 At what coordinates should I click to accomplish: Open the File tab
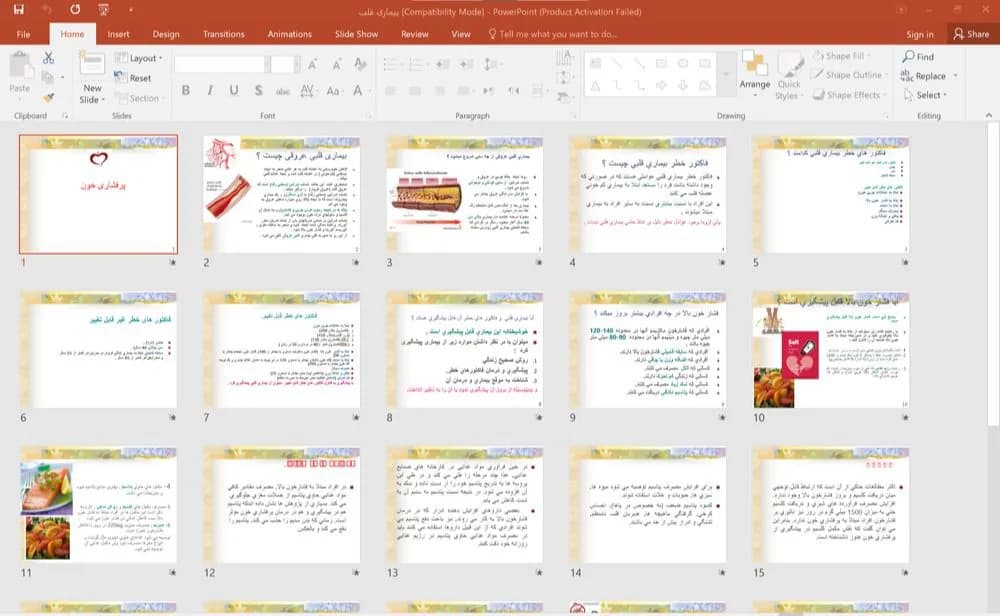(23, 34)
